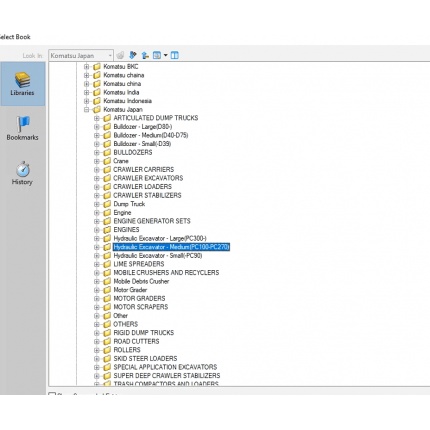430x430 pixels.
Task: Select CRAWLER LOADERS folder
Action: 142,187
